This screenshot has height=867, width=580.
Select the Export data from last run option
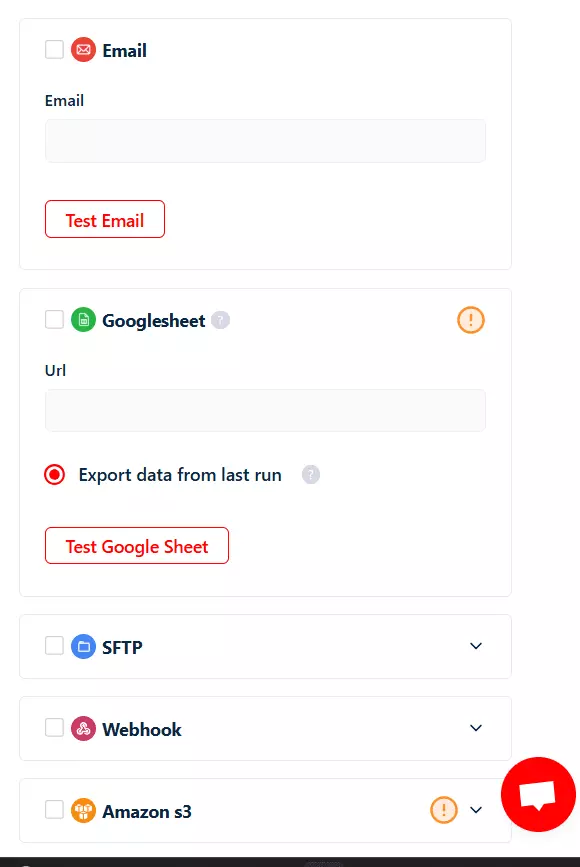55,474
